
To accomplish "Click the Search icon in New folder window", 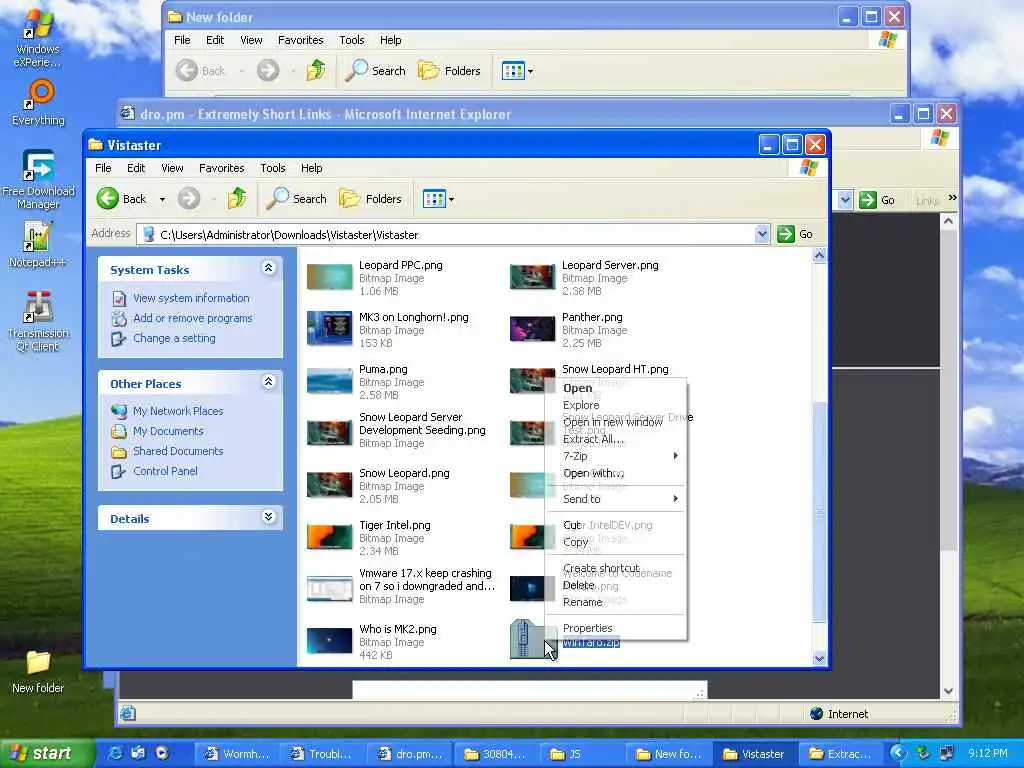I will pos(357,71).
